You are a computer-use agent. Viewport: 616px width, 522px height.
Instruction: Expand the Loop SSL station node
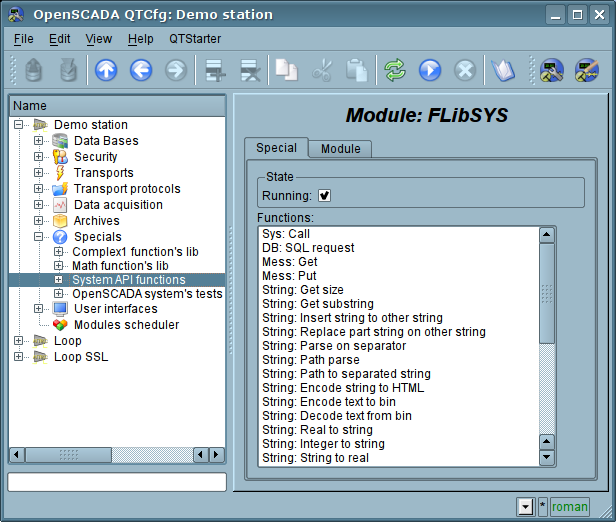click(x=18, y=356)
